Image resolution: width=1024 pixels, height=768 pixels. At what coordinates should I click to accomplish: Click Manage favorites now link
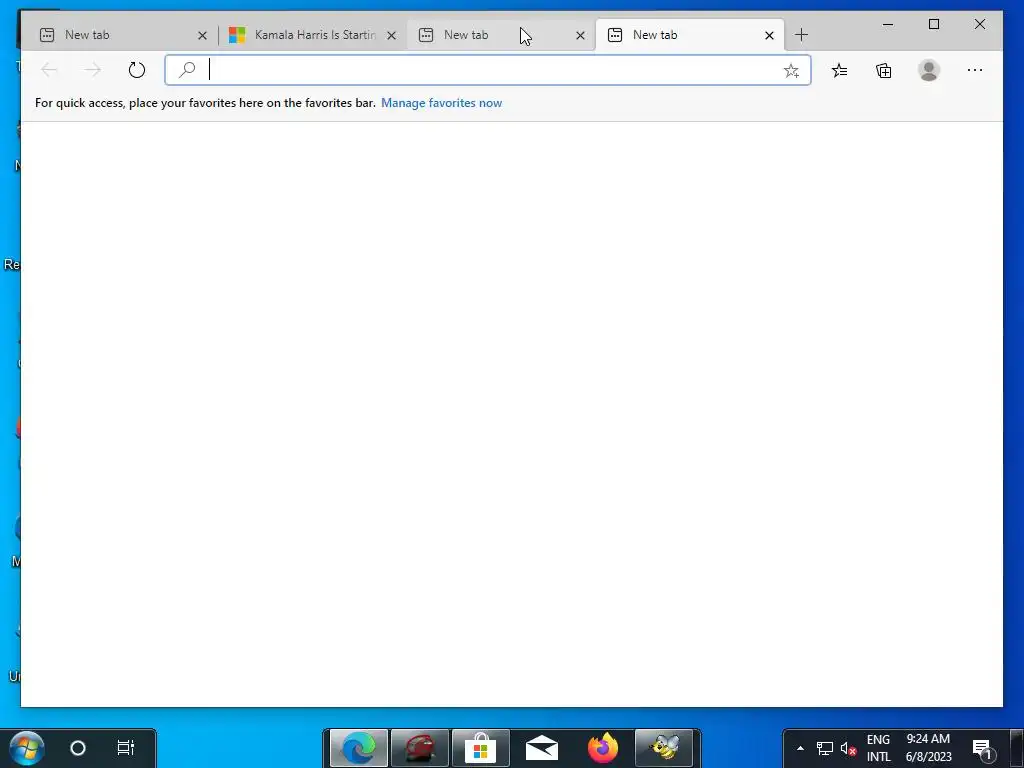point(441,103)
